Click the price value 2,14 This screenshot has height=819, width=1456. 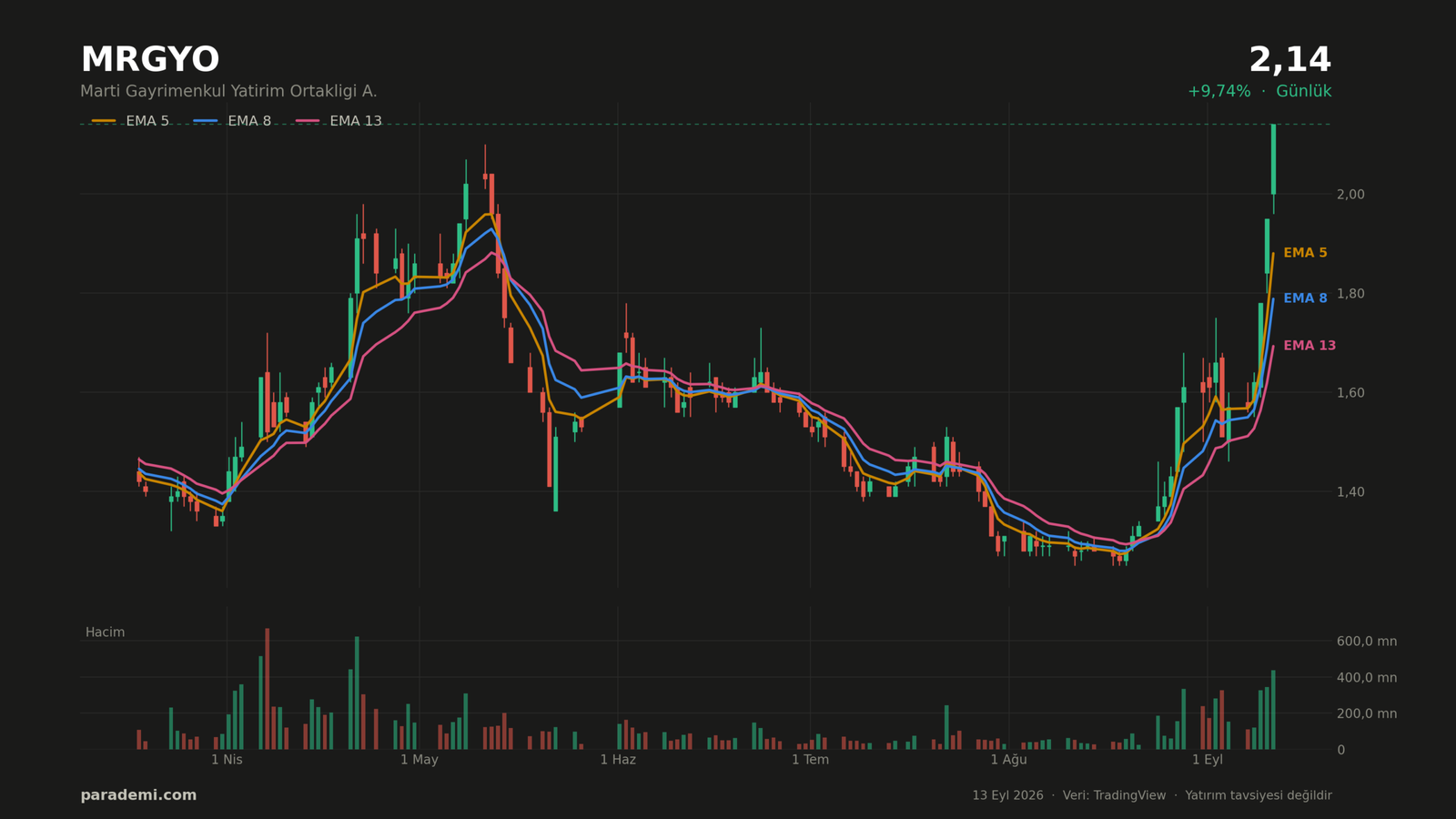(1289, 61)
